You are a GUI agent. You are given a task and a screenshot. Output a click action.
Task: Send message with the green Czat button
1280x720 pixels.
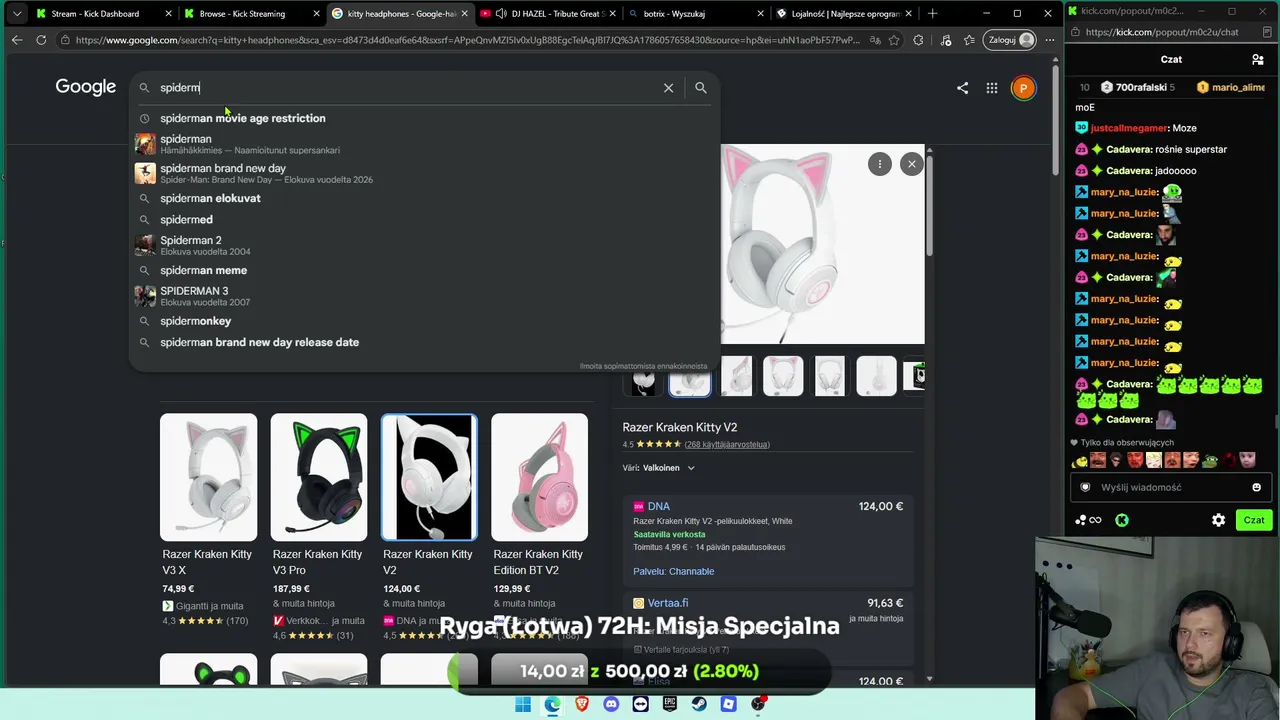click(x=1254, y=520)
